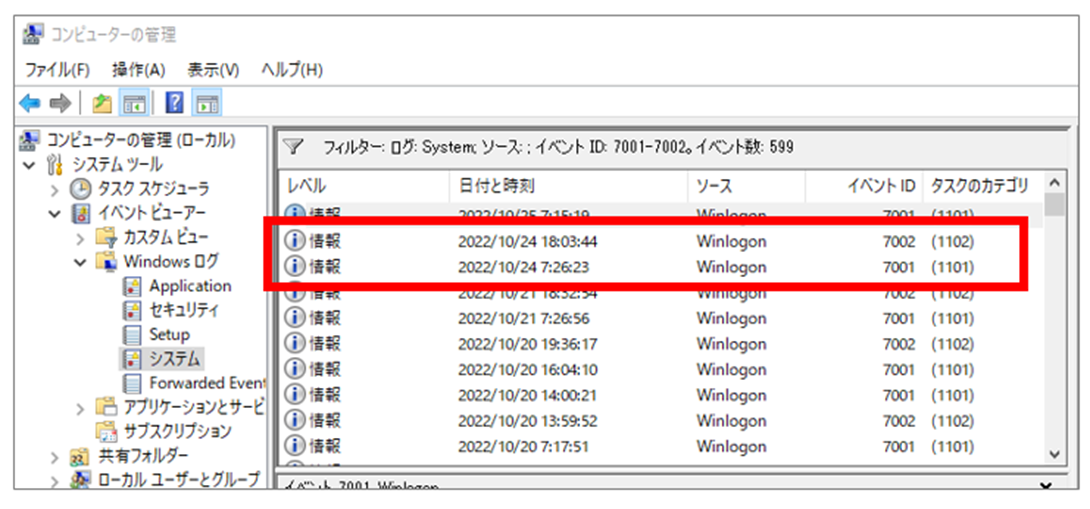
Task: Click the event list scrollbar down arrow
Action: 1055,454
